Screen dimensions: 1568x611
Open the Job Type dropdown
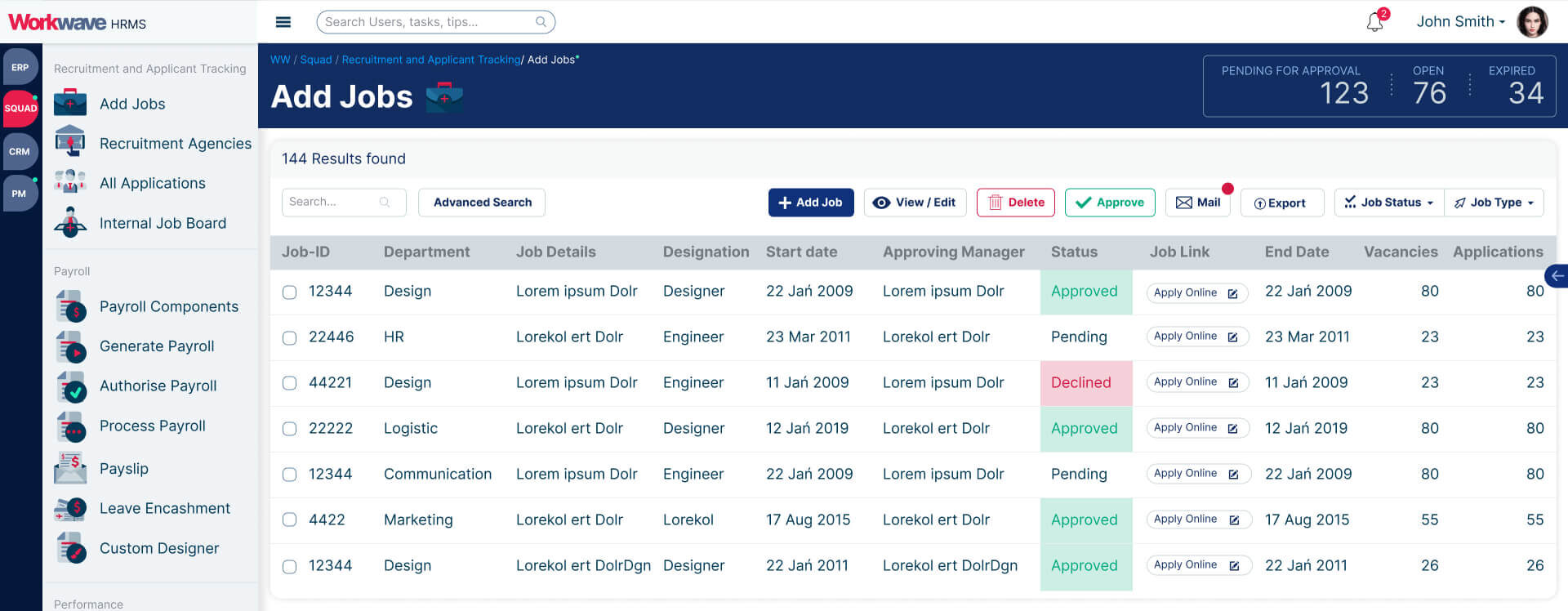coord(1494,203)
